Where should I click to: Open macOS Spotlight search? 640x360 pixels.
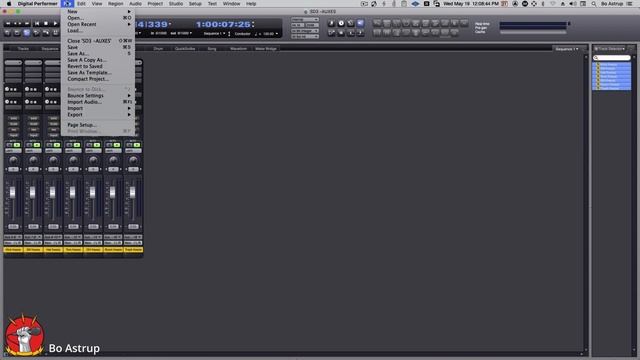pos(593,4)
